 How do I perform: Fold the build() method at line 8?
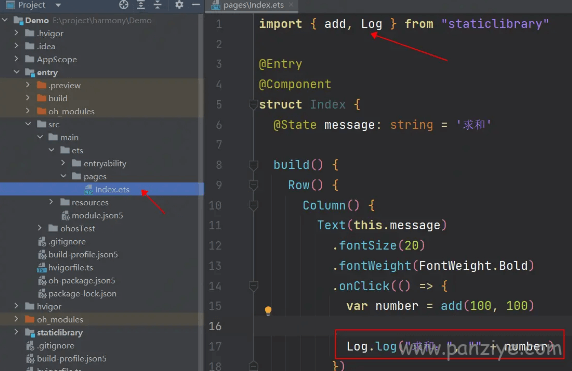[x=253, y=165]
